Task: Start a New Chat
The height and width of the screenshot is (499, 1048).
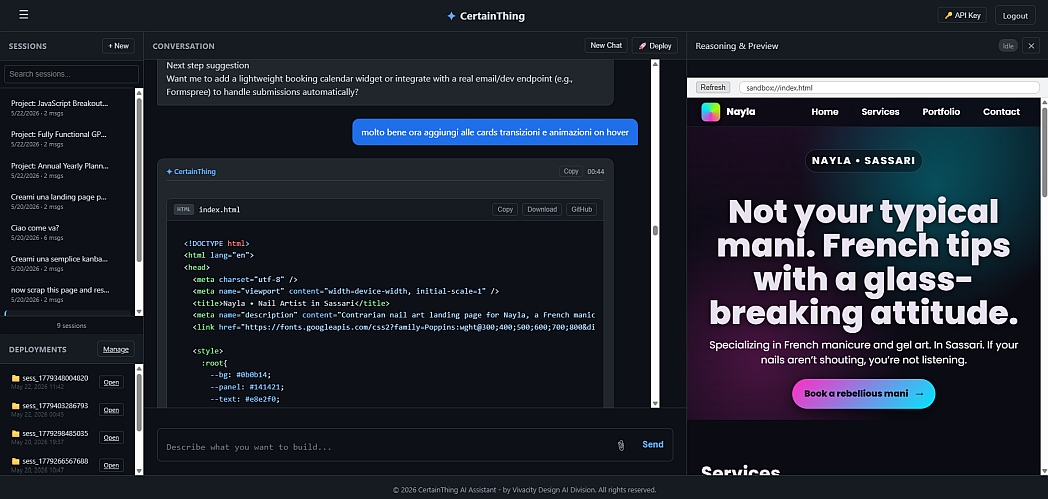Action: 606,45
